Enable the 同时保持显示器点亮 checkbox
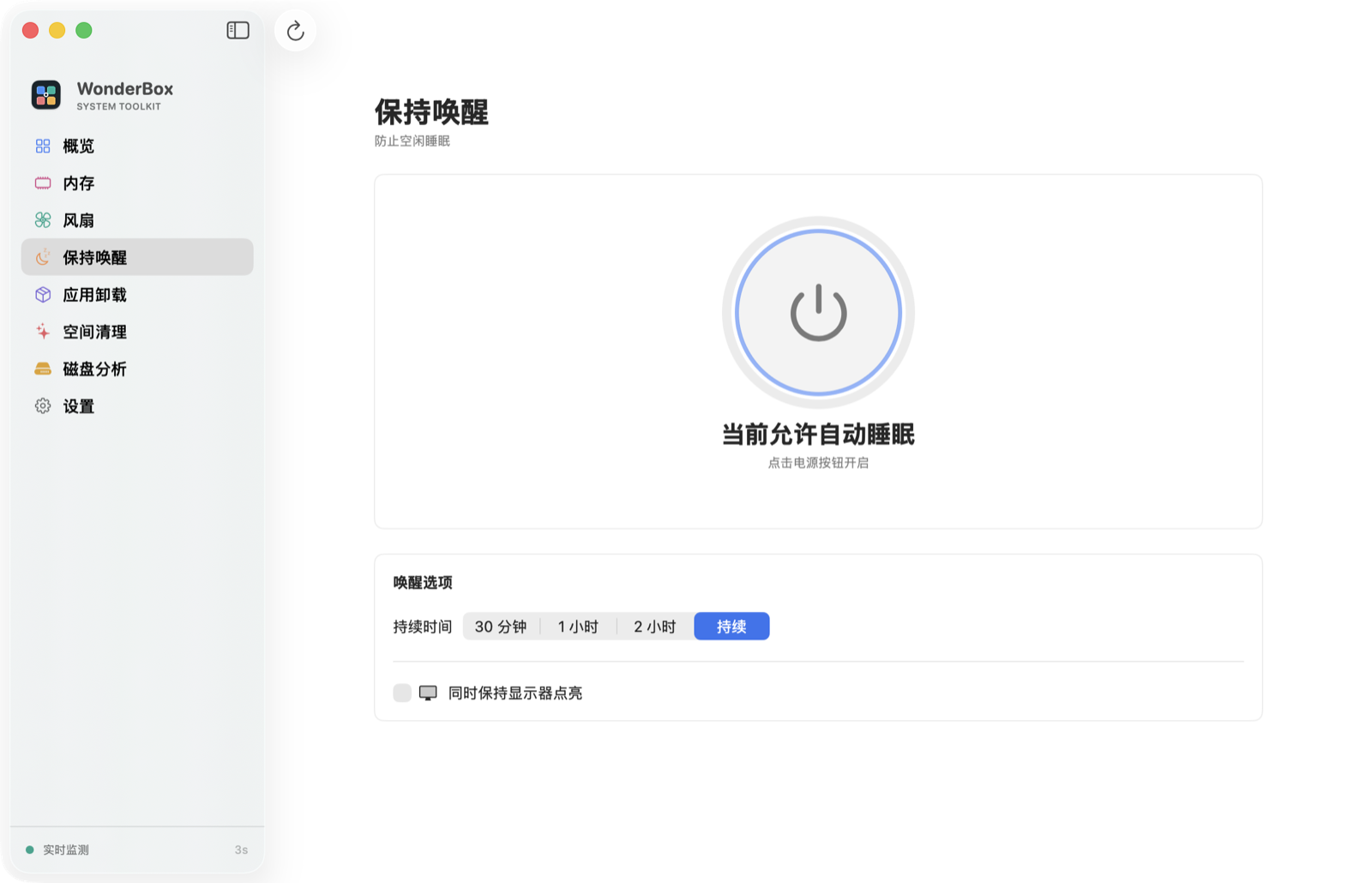The image size is (1372, 883). (402, 693)
